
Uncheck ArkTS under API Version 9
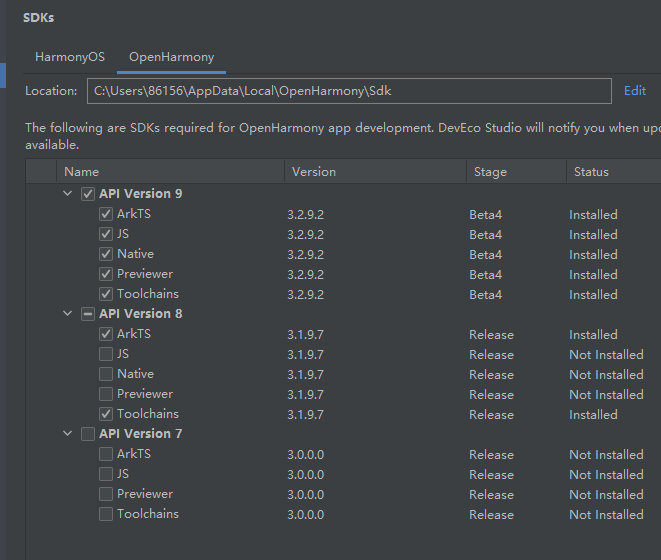[x=106, y=214]
